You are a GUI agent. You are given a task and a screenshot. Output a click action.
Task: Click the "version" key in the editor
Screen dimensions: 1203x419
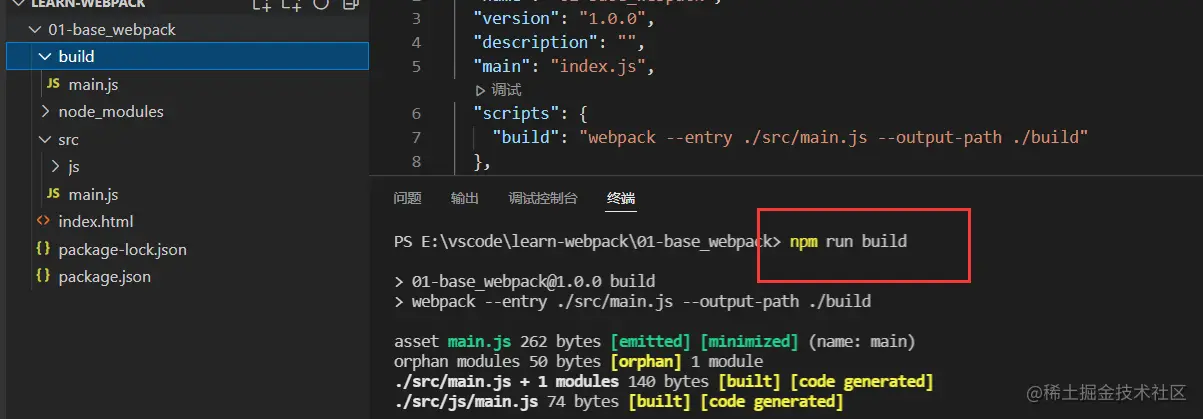click(514, 19)
